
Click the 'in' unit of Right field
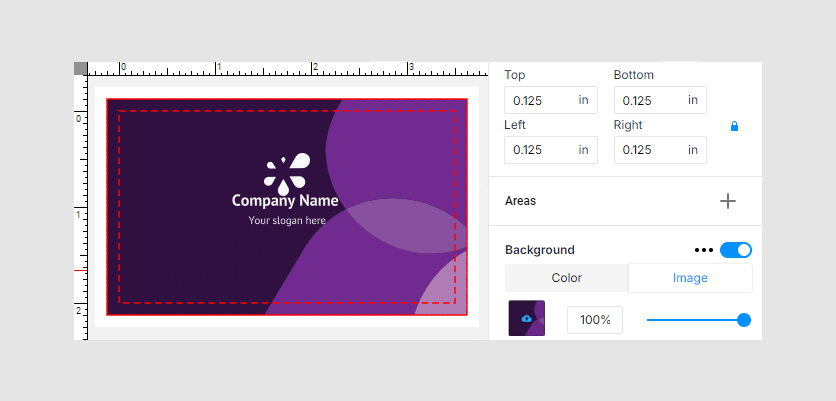pos(693,149)
